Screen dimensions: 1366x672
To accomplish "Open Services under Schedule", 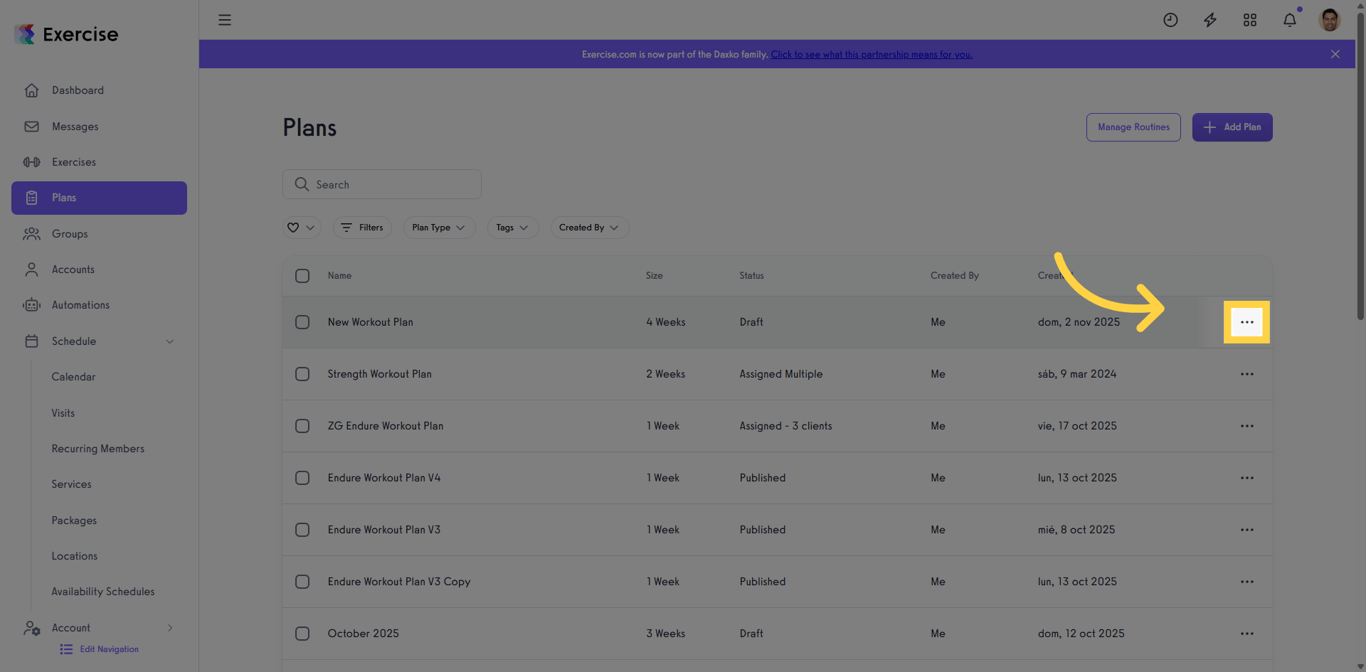I will point(71,484).
